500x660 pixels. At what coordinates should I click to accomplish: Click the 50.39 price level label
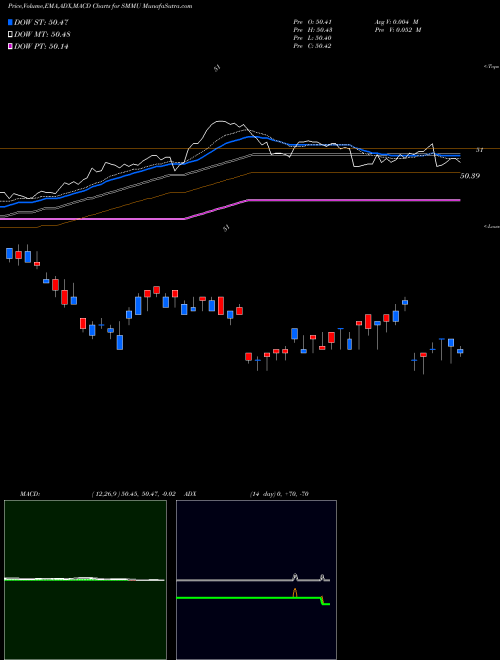point(470,176)
